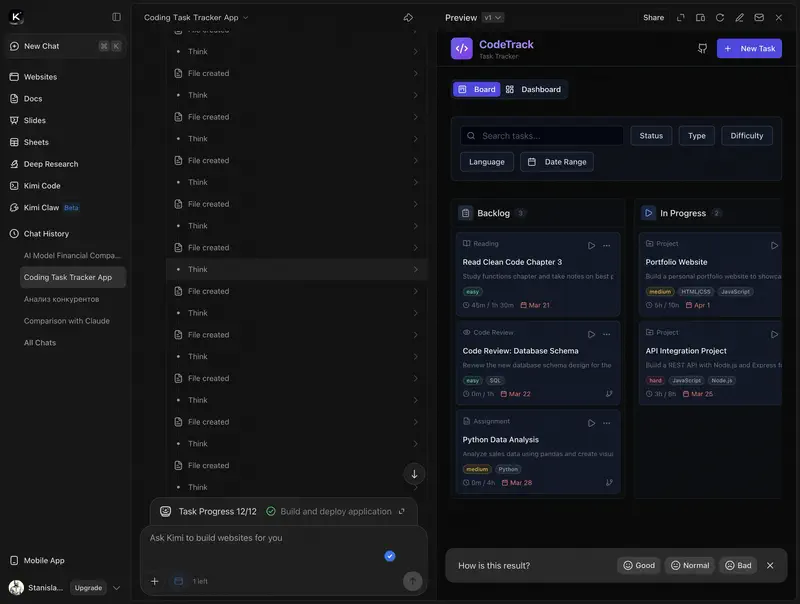The width and height of the screenshot is (800, 604).
Task: Open the Status filter dropdown
Action: (651, 135)
